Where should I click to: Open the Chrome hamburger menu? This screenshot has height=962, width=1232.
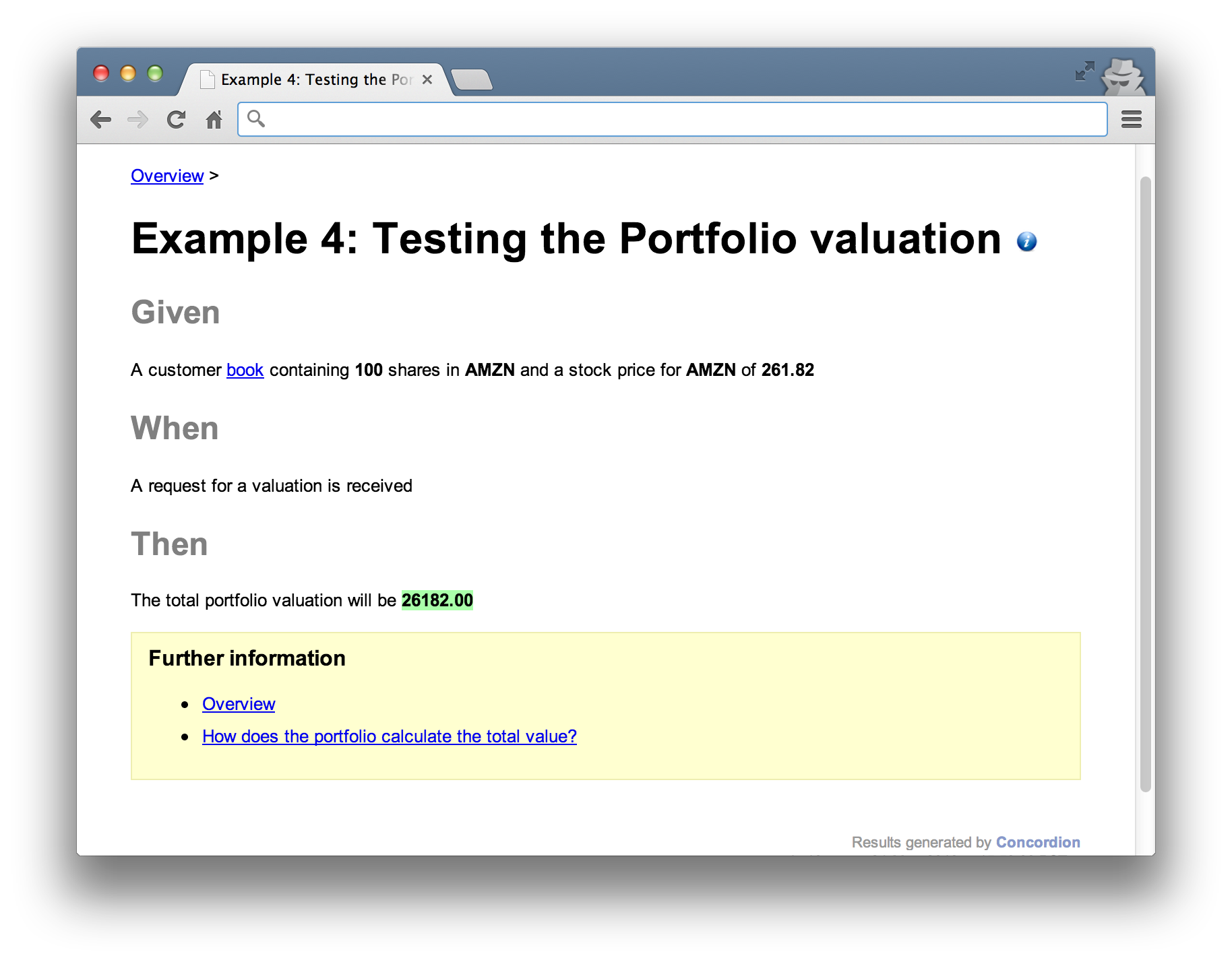coord(1131,120)
